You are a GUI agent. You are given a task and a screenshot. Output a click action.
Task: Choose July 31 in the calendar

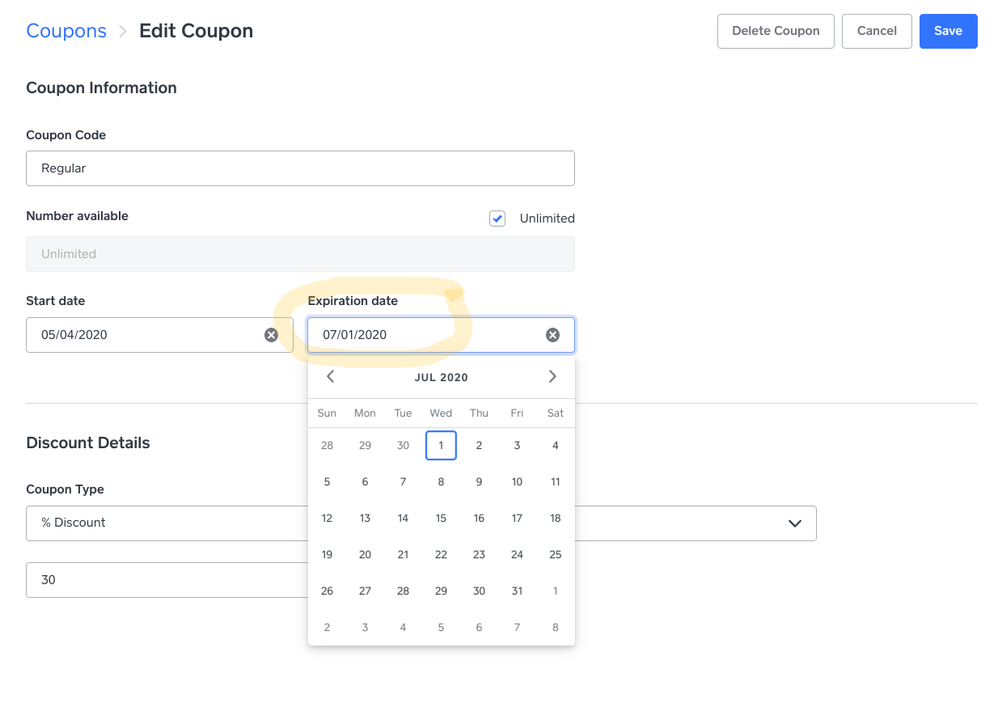[x=517, y=591]
